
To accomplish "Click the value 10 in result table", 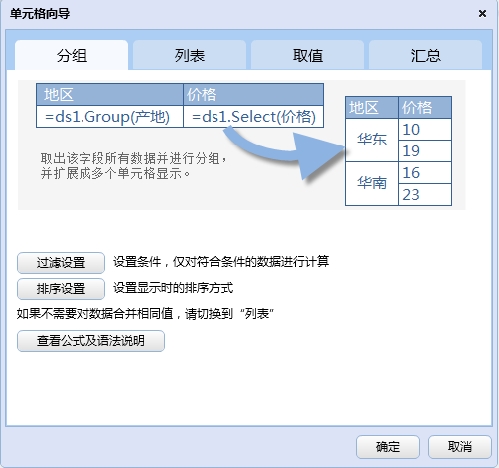I will point(425,130).
